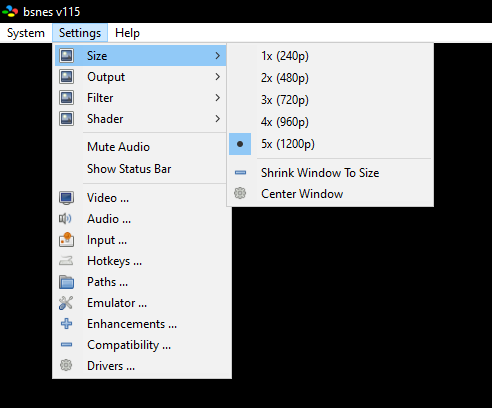Click the Drivers gear icon
The image size is (492, 408).
pos(66,365)
